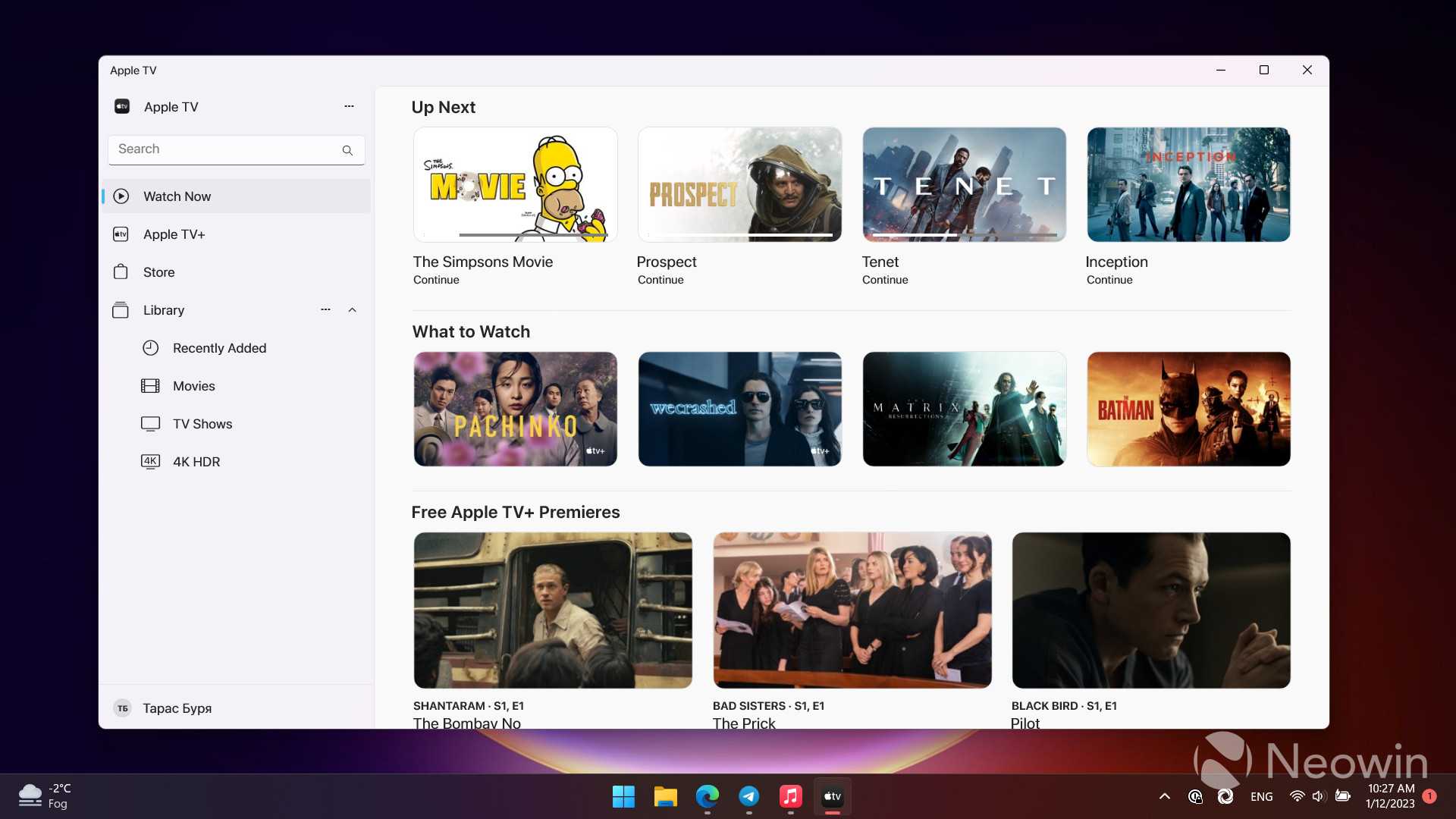Open account profile Тарас Буря
This screenshot has width=1456, height=819.
click(236, 708)
